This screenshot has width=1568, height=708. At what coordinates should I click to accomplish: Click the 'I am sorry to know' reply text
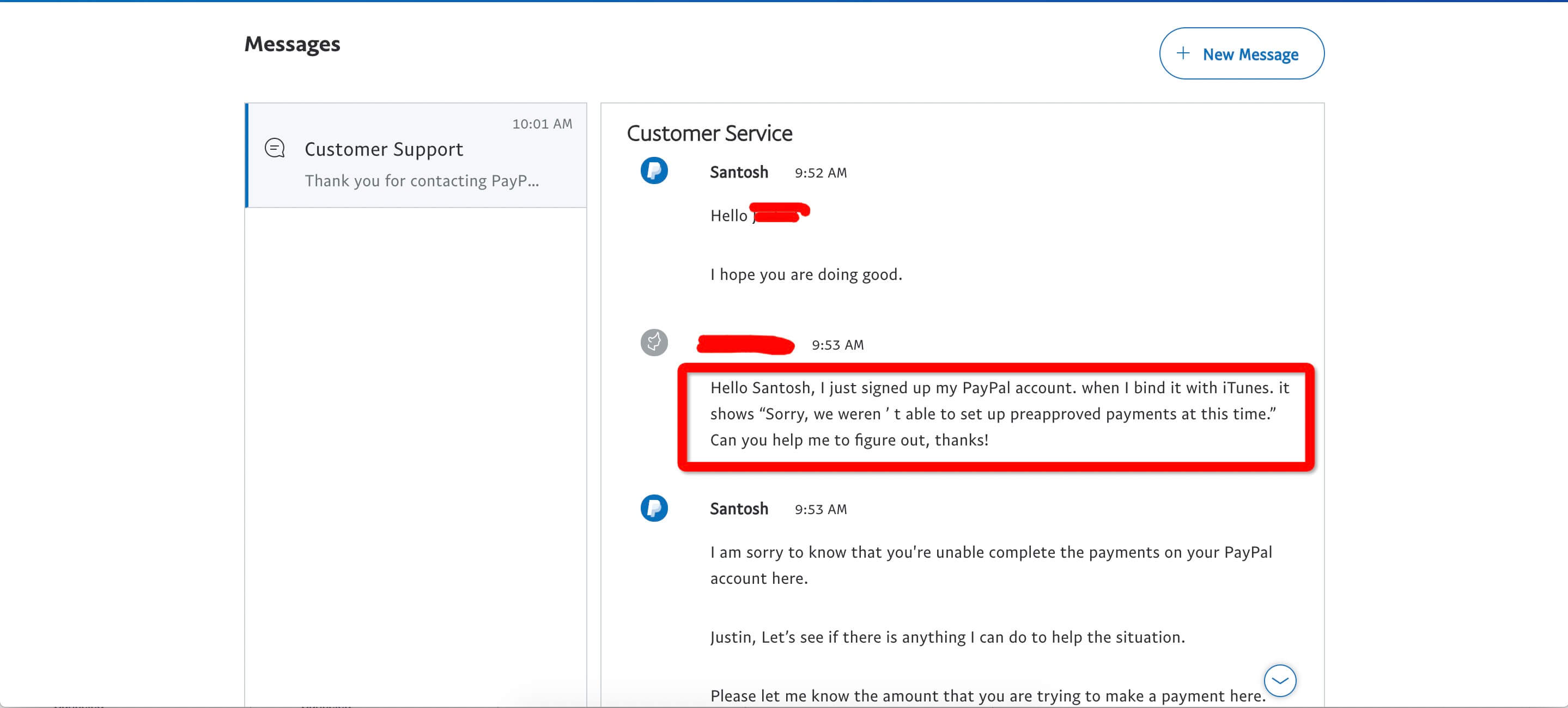(990, 552)
